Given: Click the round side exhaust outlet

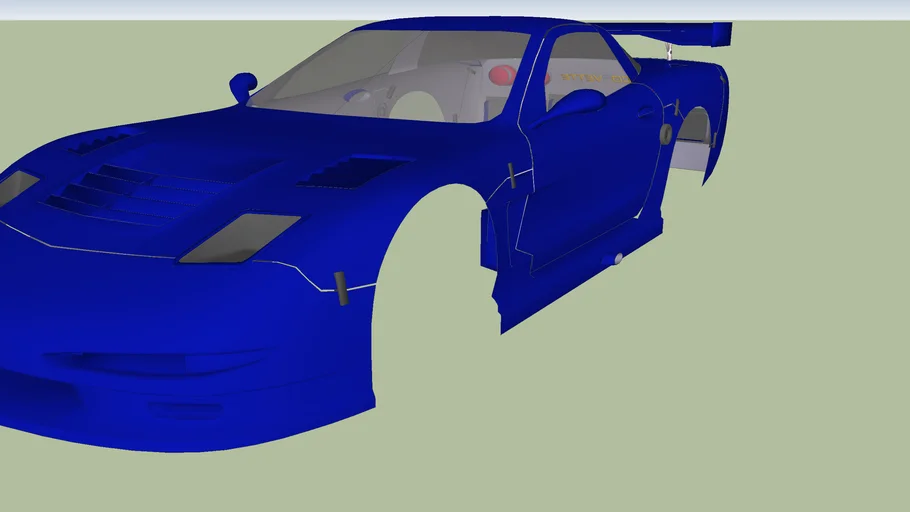Looking at the screenshot, I should click(x=619, y=259).
